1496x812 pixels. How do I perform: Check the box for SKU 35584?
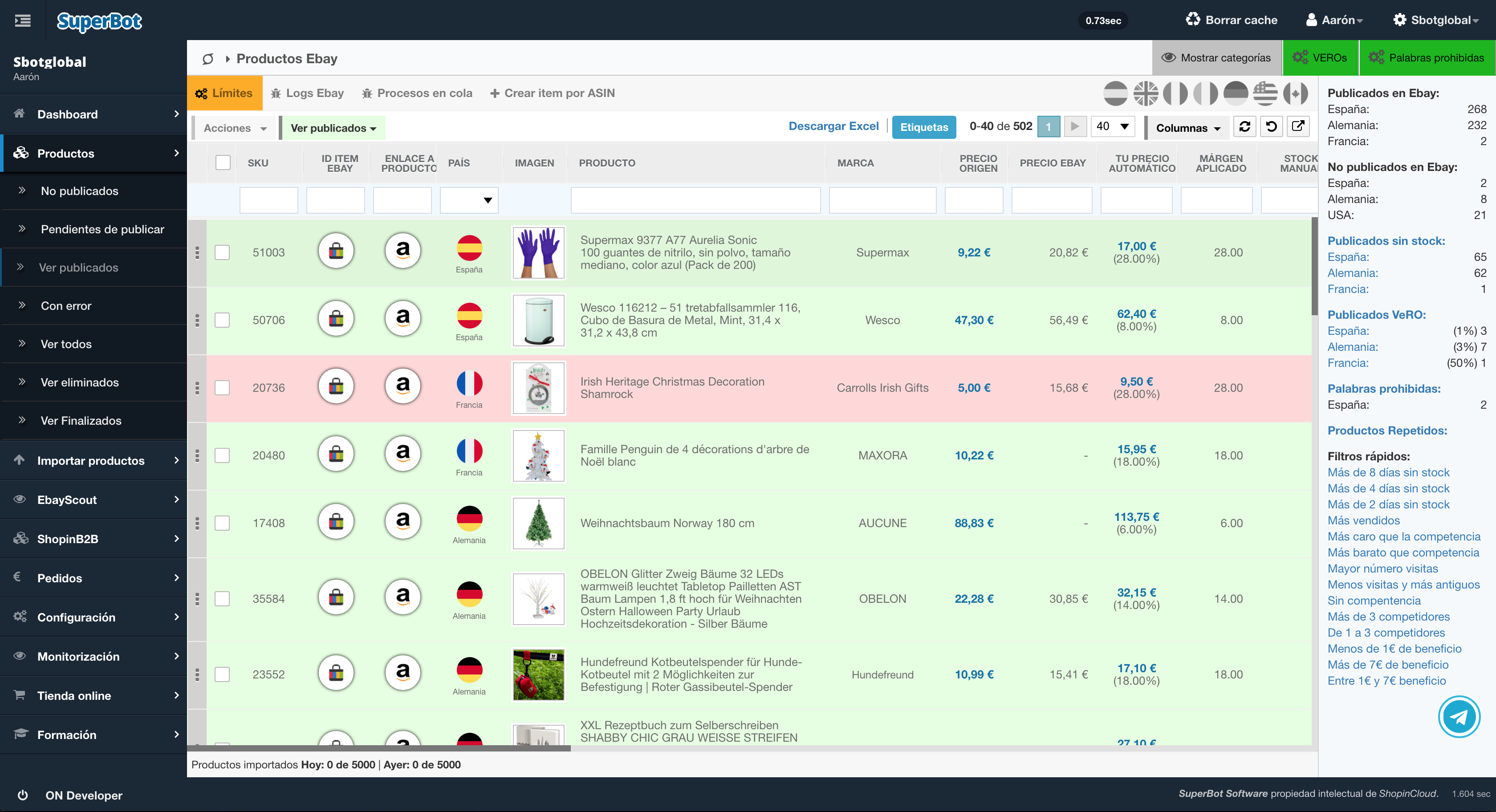pyautogui.click(x=223, y=599)
